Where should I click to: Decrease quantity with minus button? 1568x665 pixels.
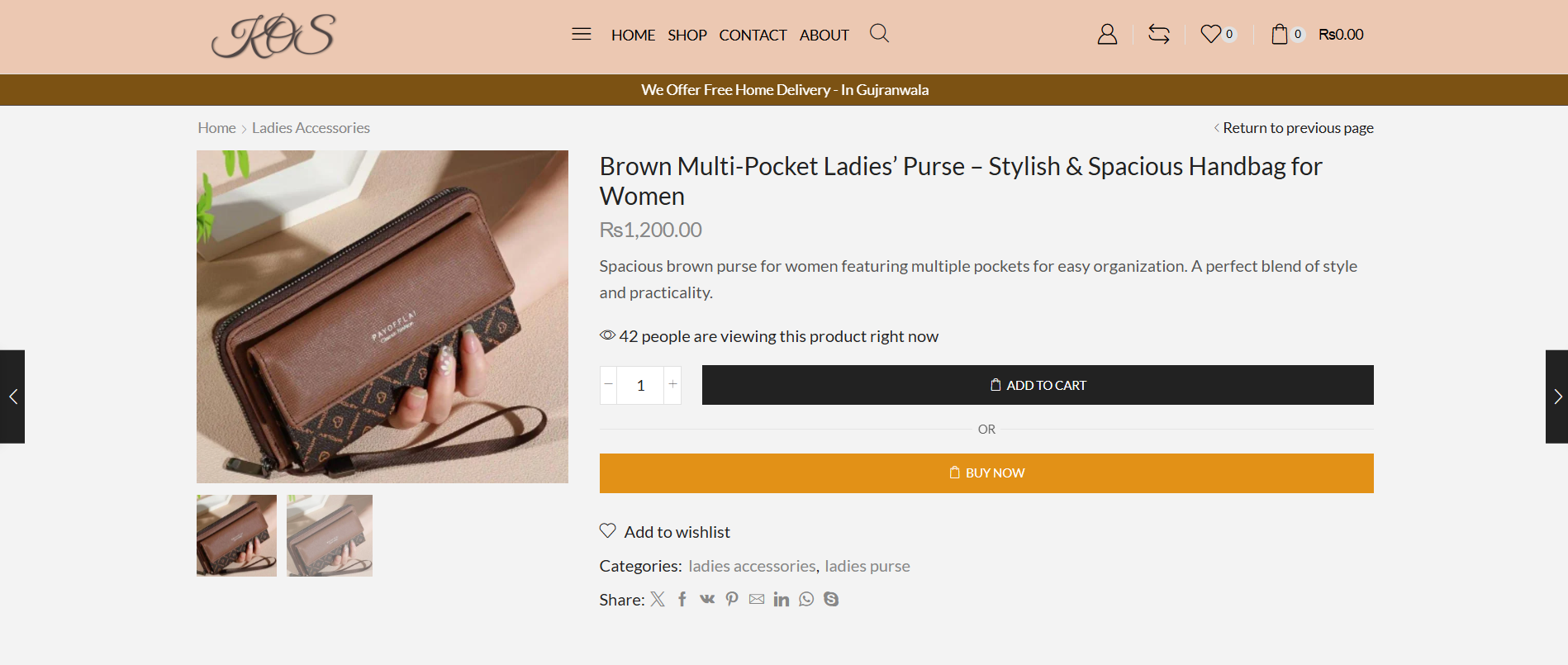coord(609,384)
